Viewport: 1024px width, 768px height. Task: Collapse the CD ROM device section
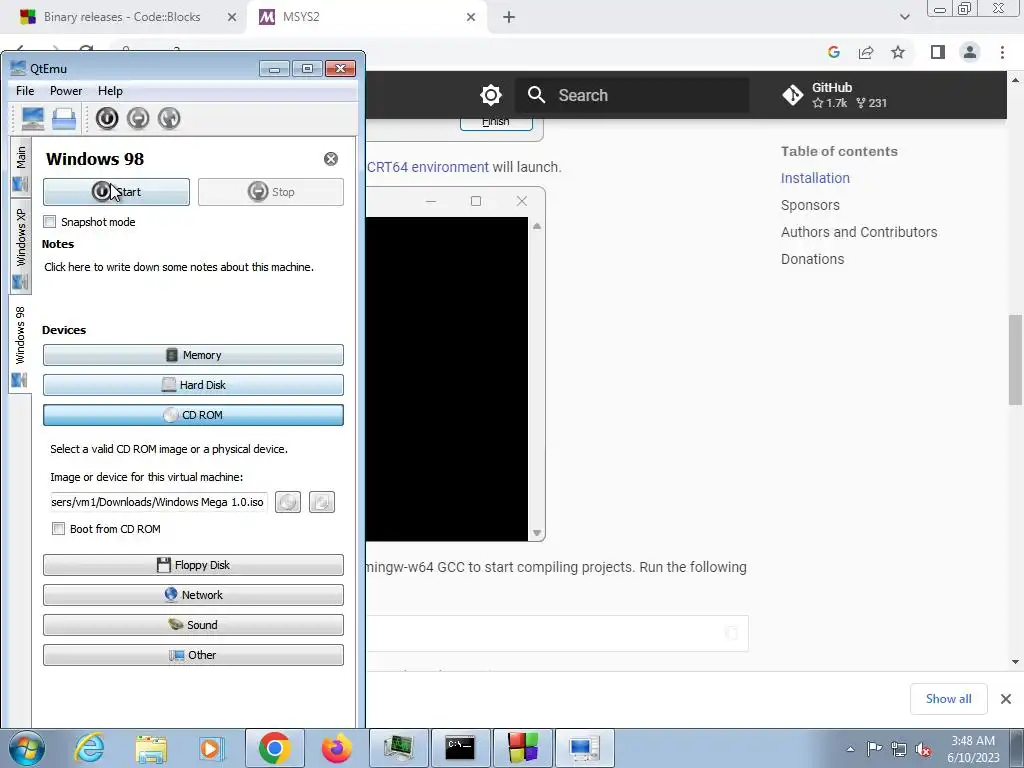click(x=193, y=415)
